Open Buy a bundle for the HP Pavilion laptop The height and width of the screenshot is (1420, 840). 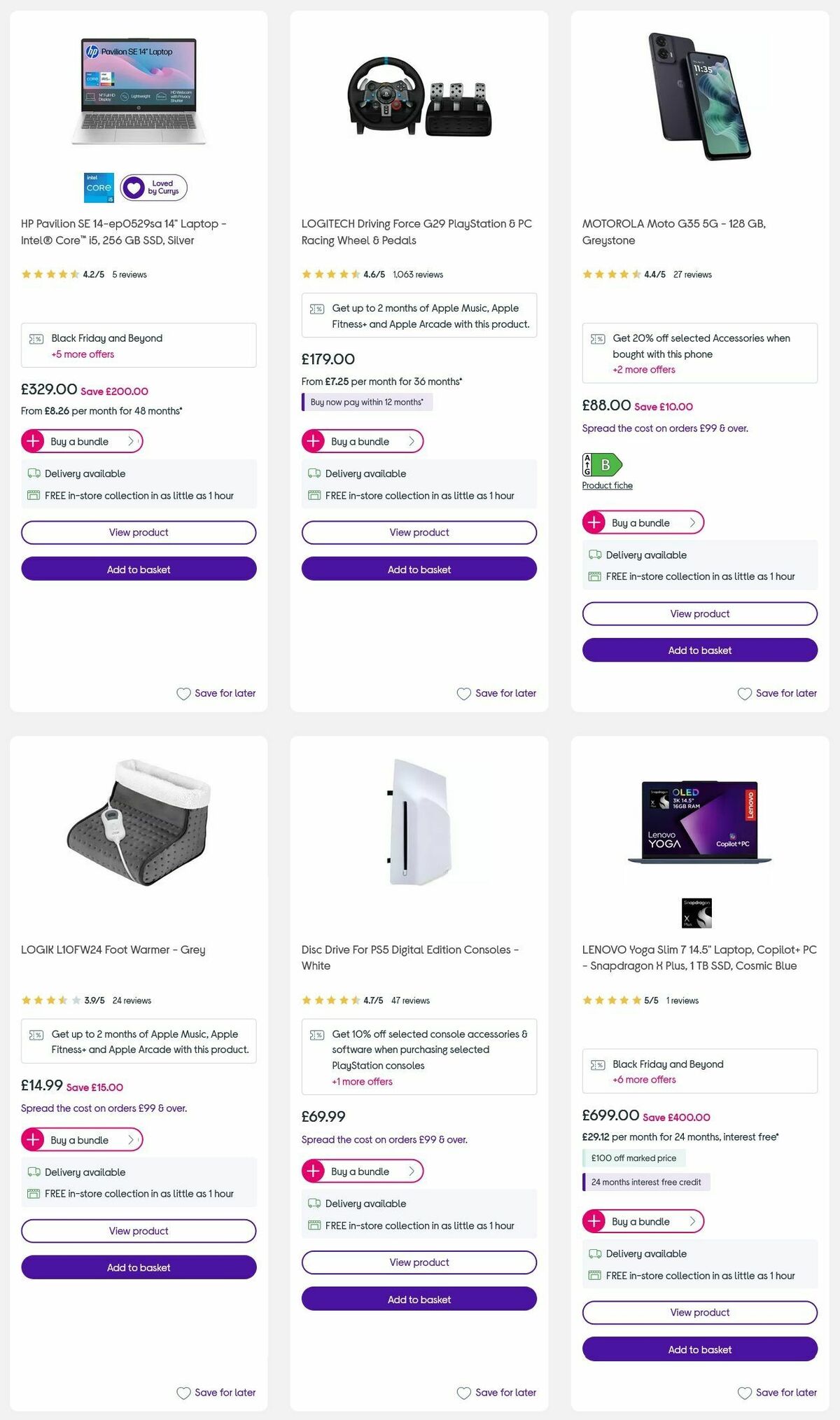click(x=81, y=441)
